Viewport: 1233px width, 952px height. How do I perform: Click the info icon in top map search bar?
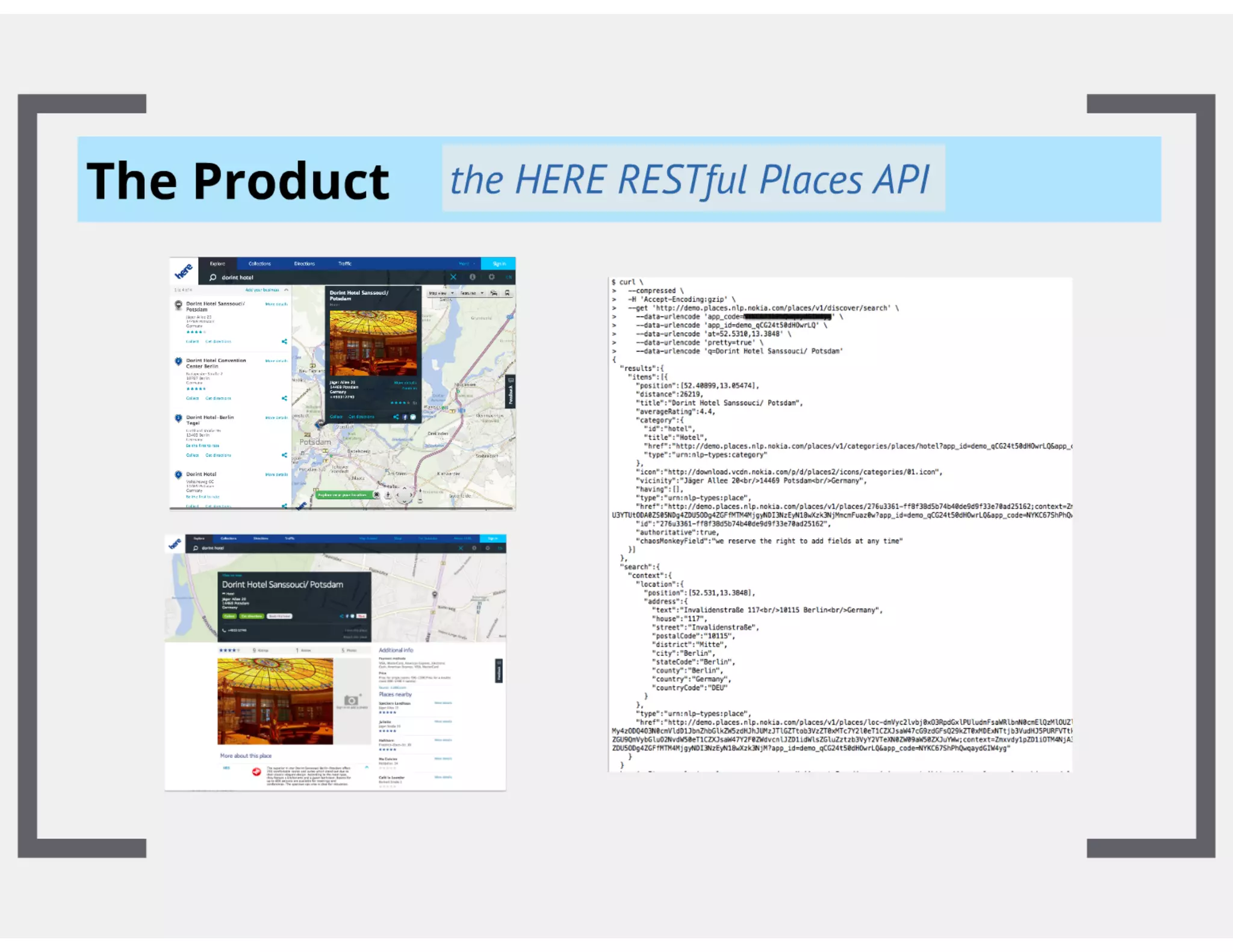coord(473,277)
